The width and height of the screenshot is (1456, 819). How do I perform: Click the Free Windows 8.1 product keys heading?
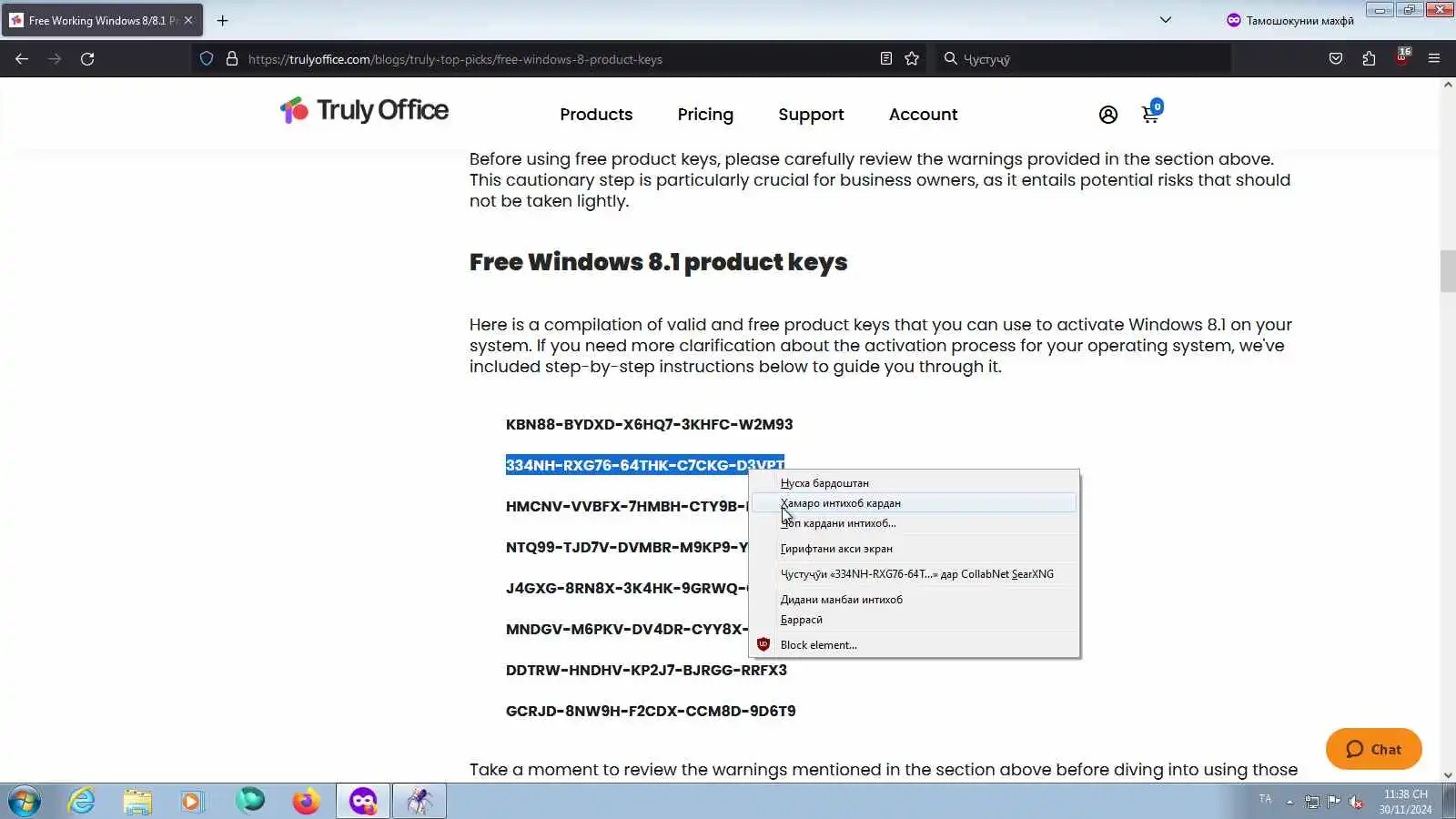(658, 262)
